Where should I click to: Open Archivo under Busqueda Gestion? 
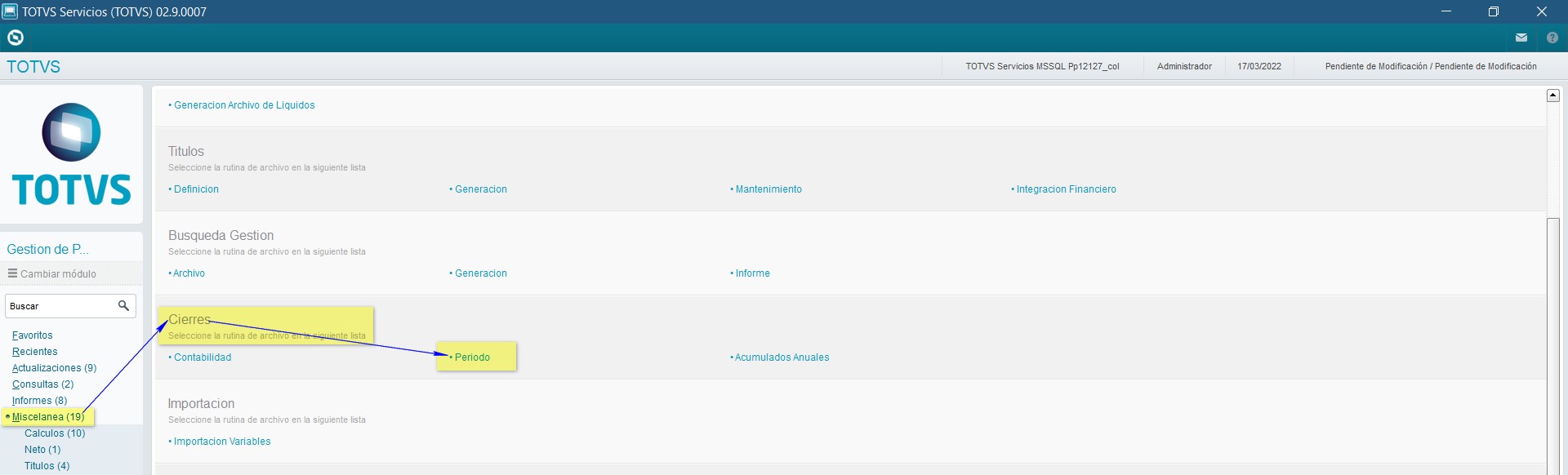pyautogui.click(x=189, y=273)
